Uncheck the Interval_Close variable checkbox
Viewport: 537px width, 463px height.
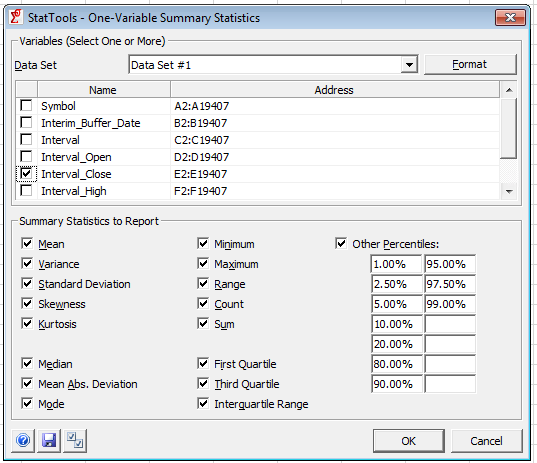tap(26, 174)
